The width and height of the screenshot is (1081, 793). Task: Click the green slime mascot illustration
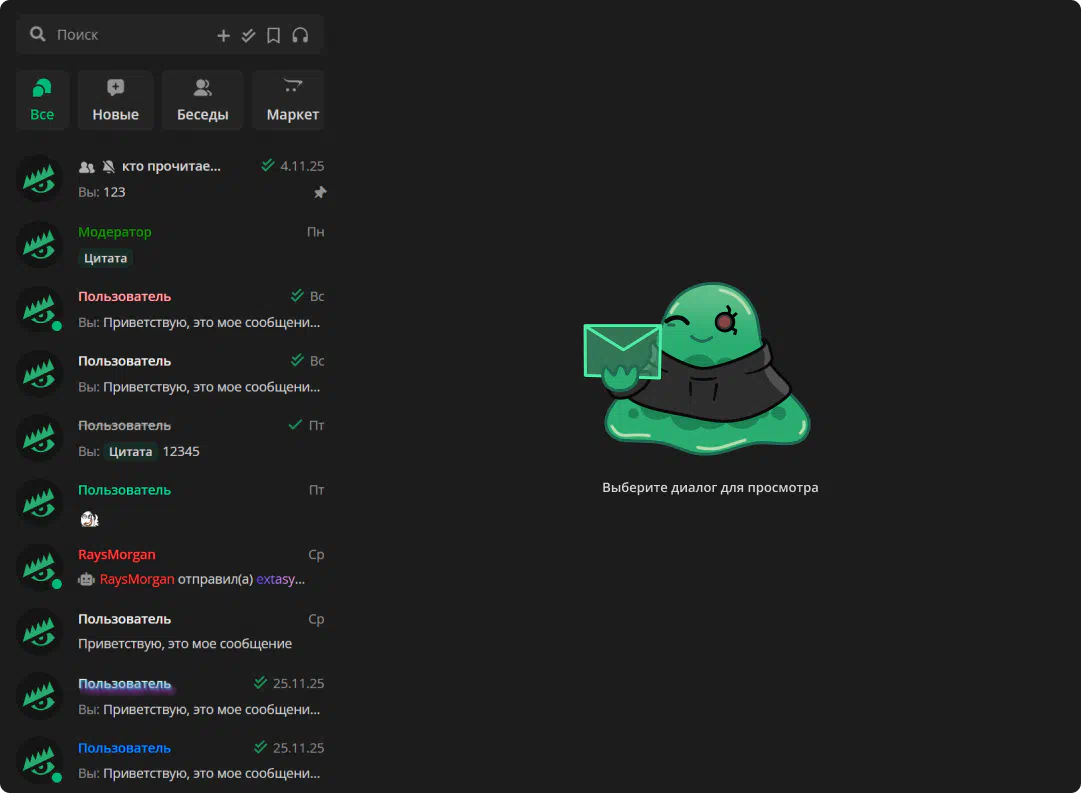pos(707,370)
